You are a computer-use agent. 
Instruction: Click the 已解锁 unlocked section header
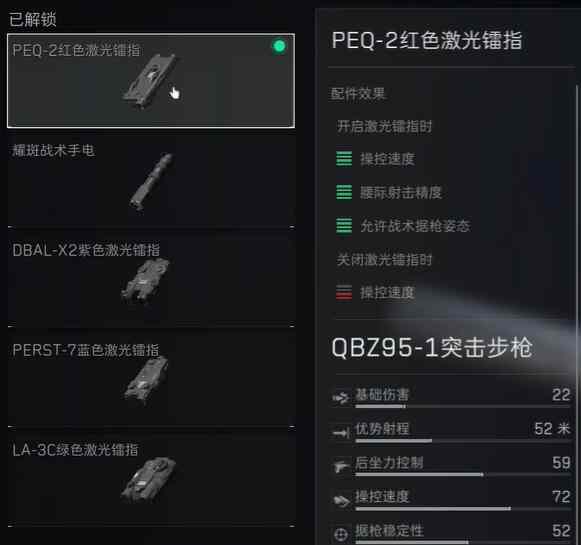click(33, 19)
